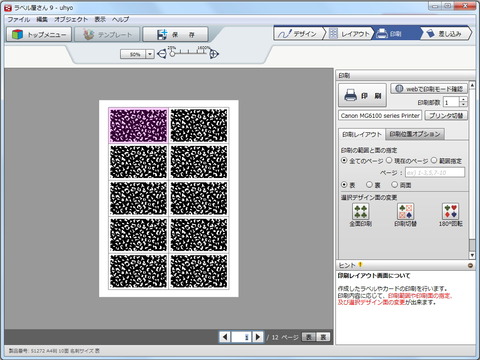This screenshot has height=360, width=480.
Task: Click the 印刷切替 print toggle icon
Action: click(405, 211)
